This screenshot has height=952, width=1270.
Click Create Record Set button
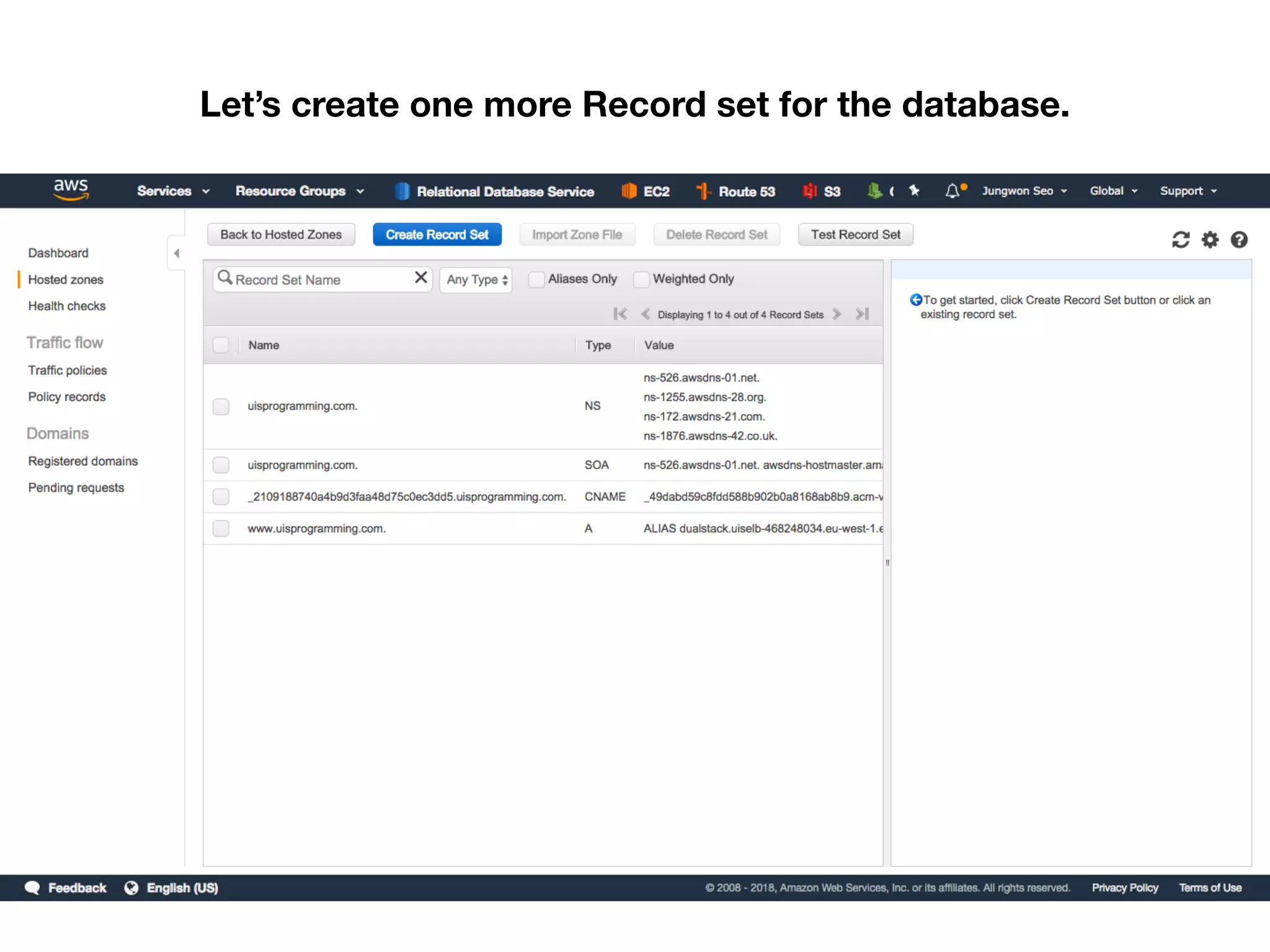437,234
